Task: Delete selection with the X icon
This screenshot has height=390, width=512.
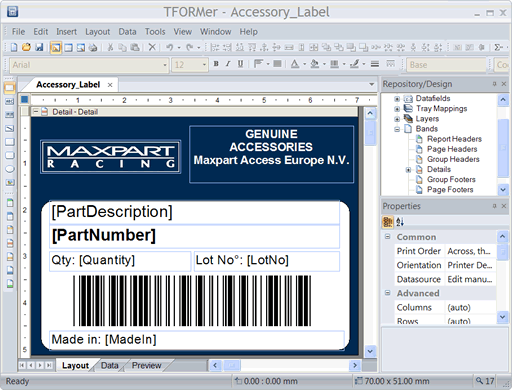Action: [152, 47]
